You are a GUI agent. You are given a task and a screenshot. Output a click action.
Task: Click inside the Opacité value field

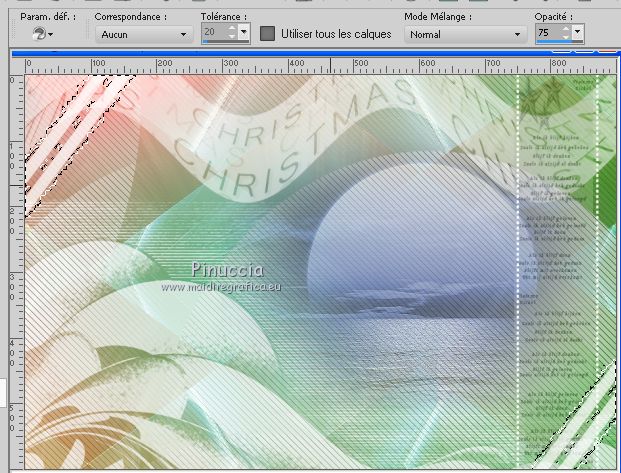coord(549,31)
